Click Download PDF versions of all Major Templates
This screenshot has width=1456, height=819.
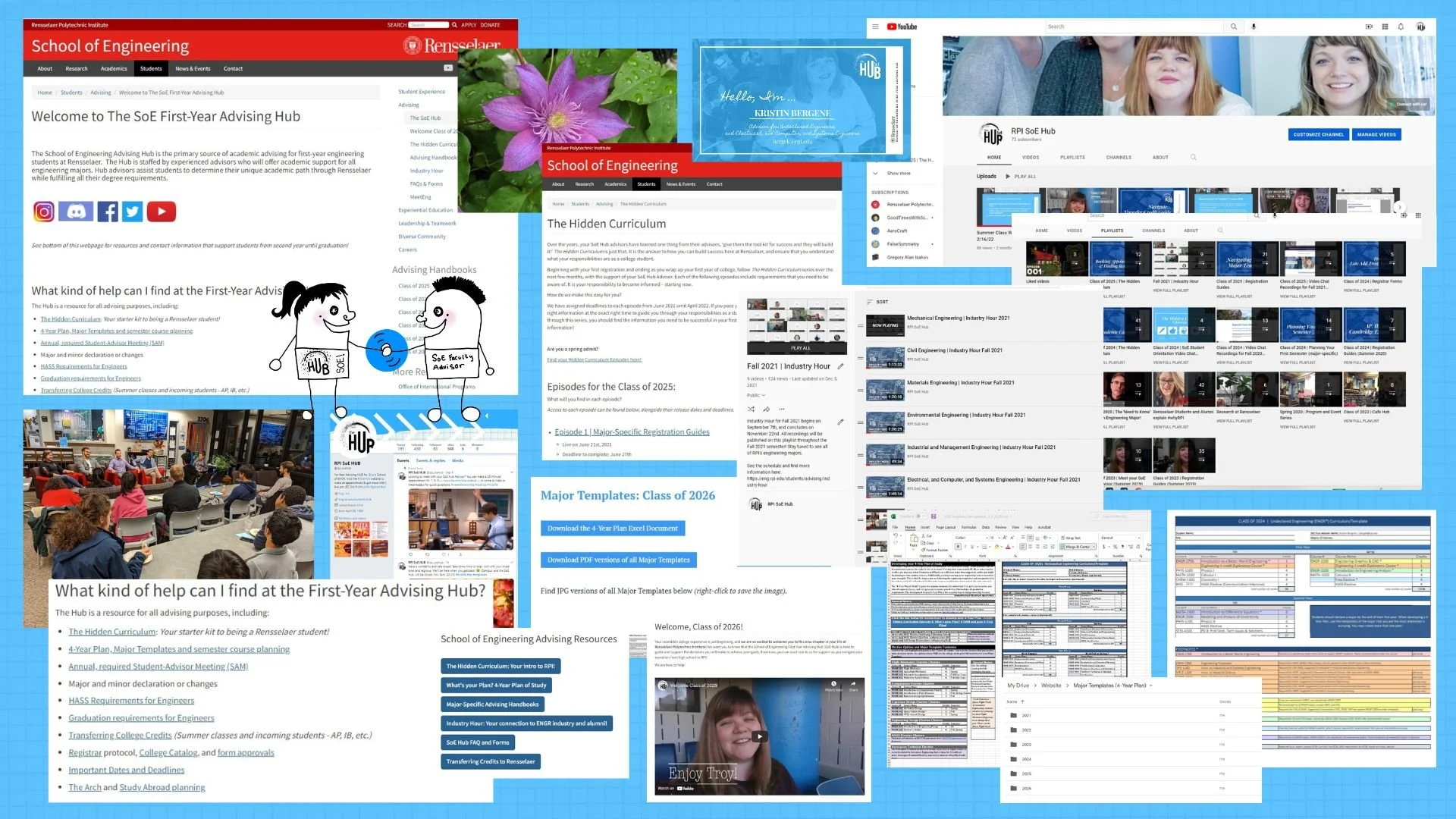pyautogui.click(x=619, y=560)
